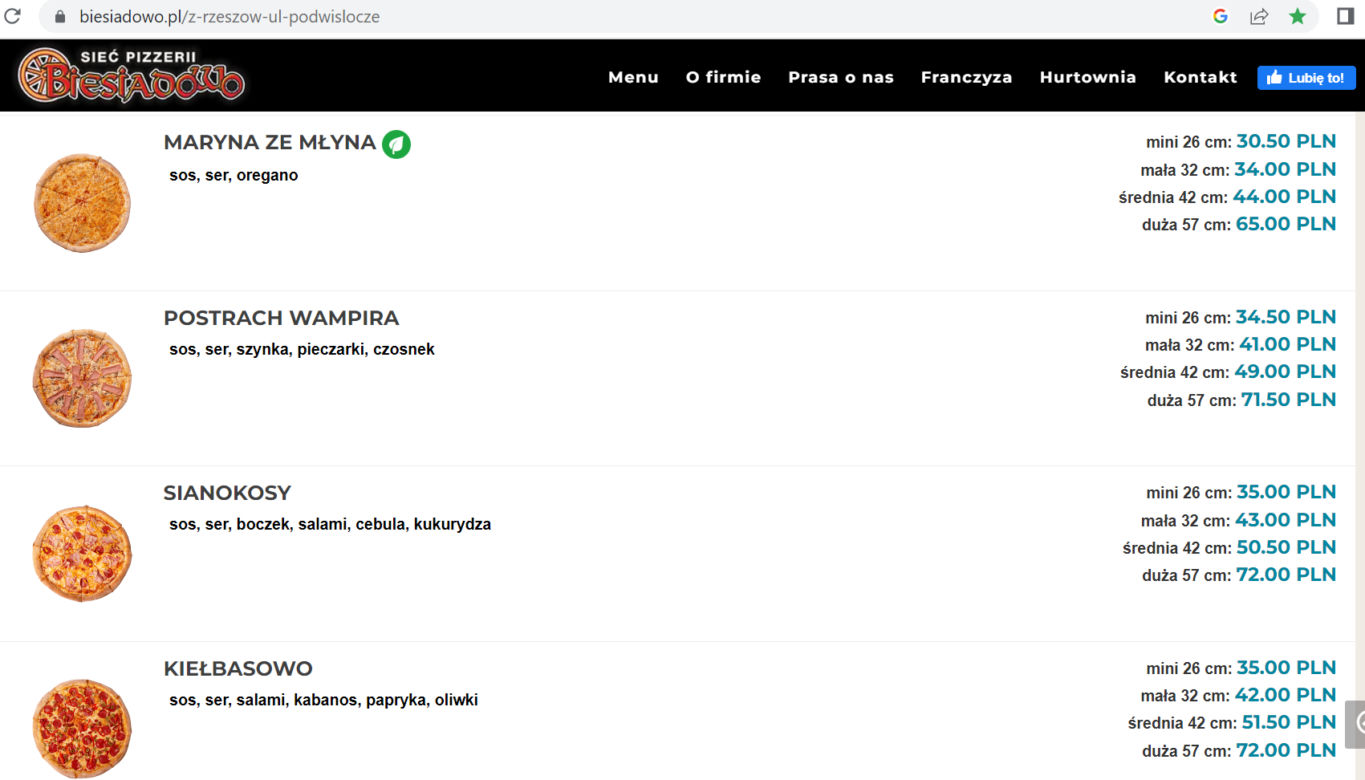
Task: Click the Maryna ze Młyna pizza thumbnail
Action: pos(82,203)
